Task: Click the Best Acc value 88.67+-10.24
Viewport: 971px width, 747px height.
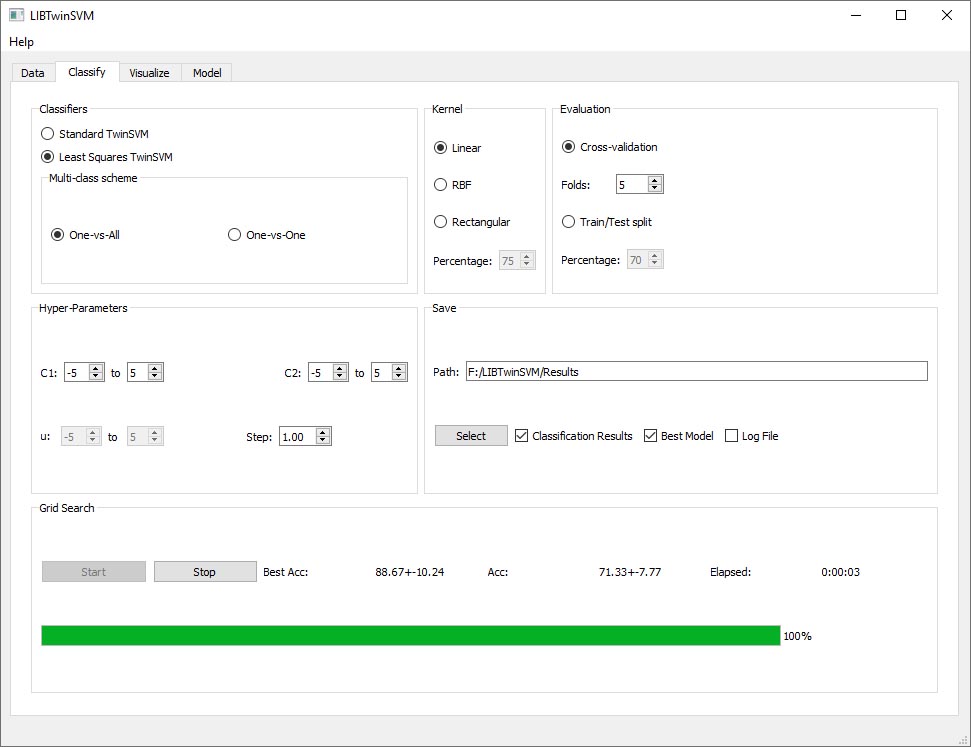Action: tap(409, 572)
